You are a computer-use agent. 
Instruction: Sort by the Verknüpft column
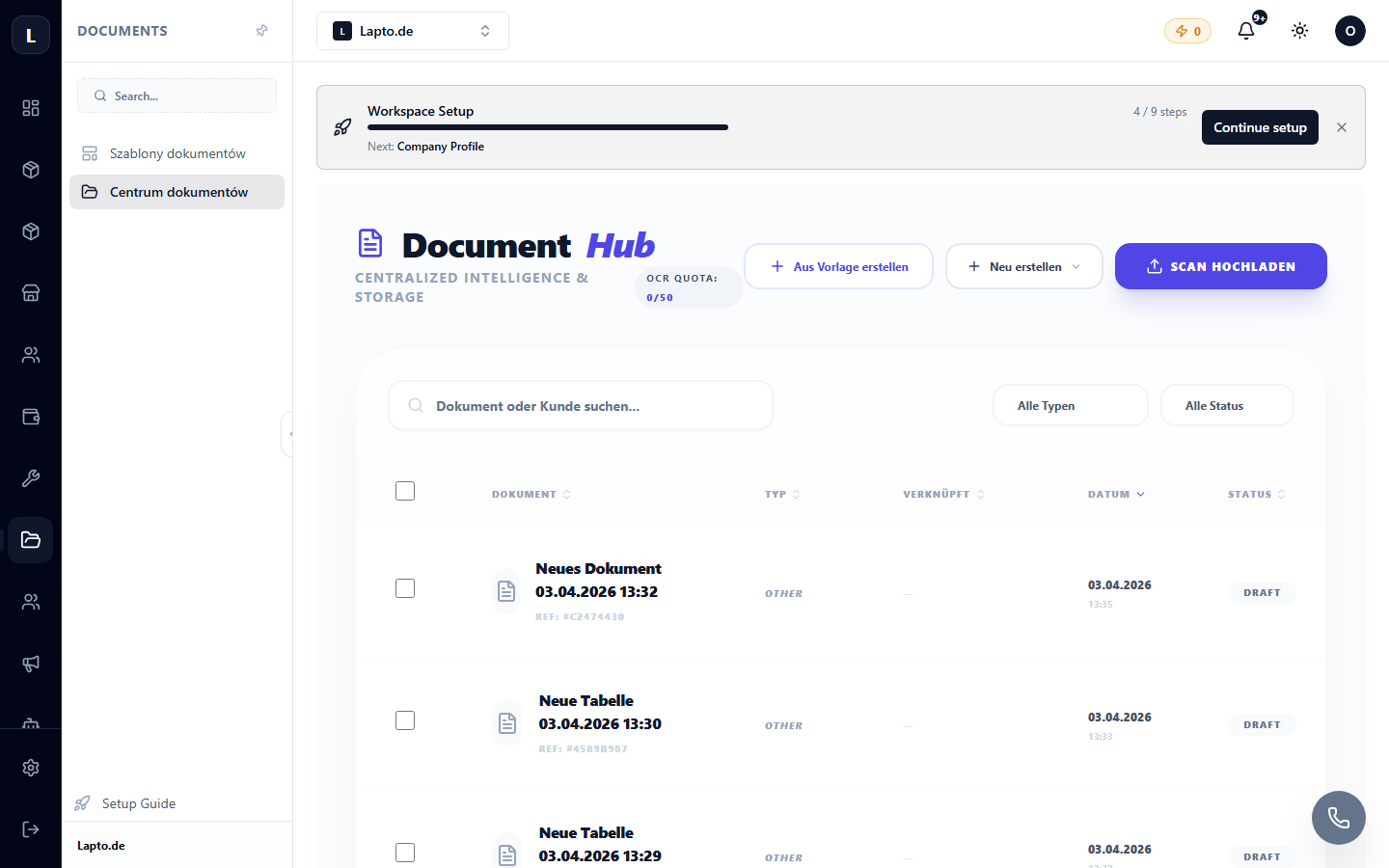click(x=943, y=494)
